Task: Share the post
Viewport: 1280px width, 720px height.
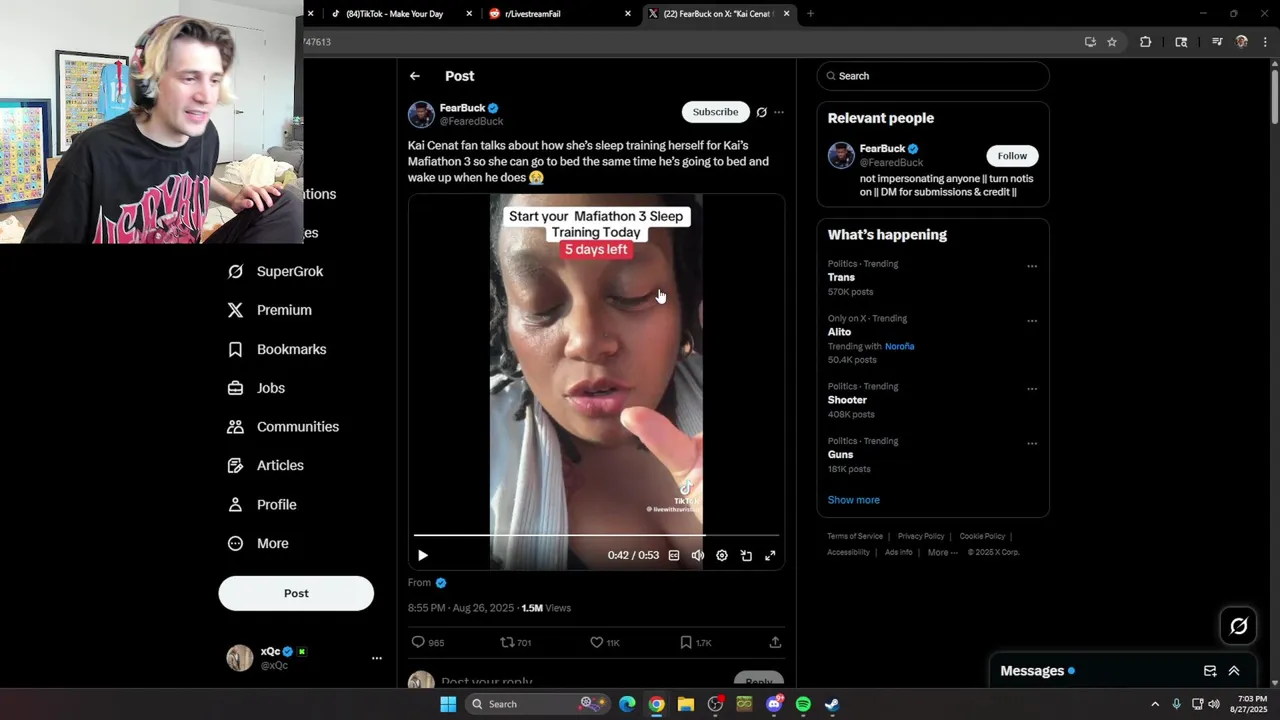Action: point(775,642)
